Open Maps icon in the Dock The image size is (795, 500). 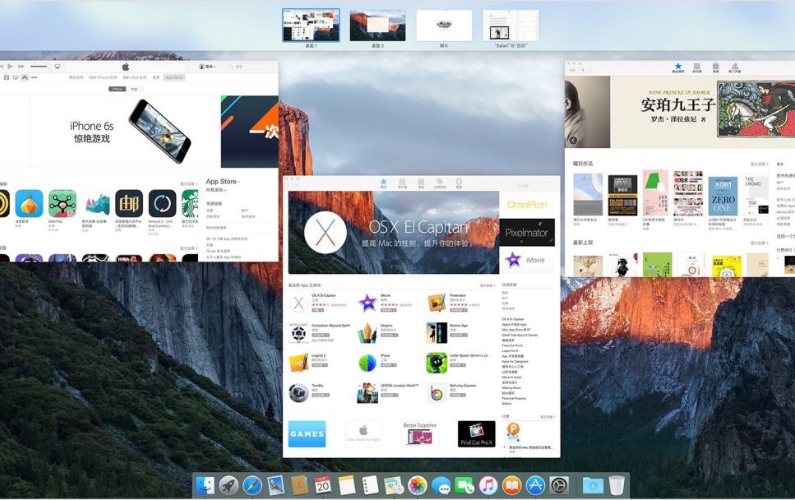393,485
